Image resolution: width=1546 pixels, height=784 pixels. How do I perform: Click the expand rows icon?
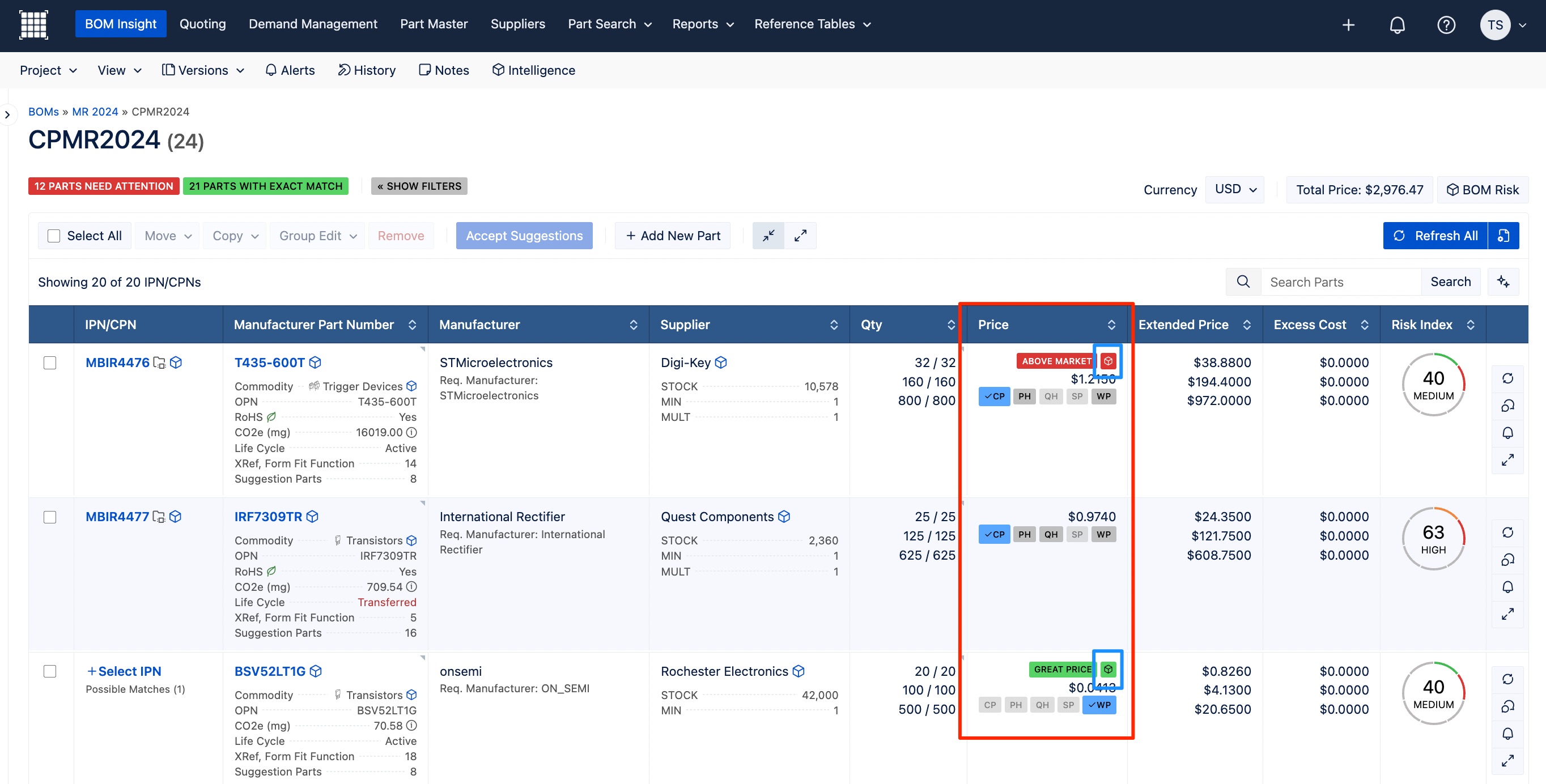pos(800,236)
